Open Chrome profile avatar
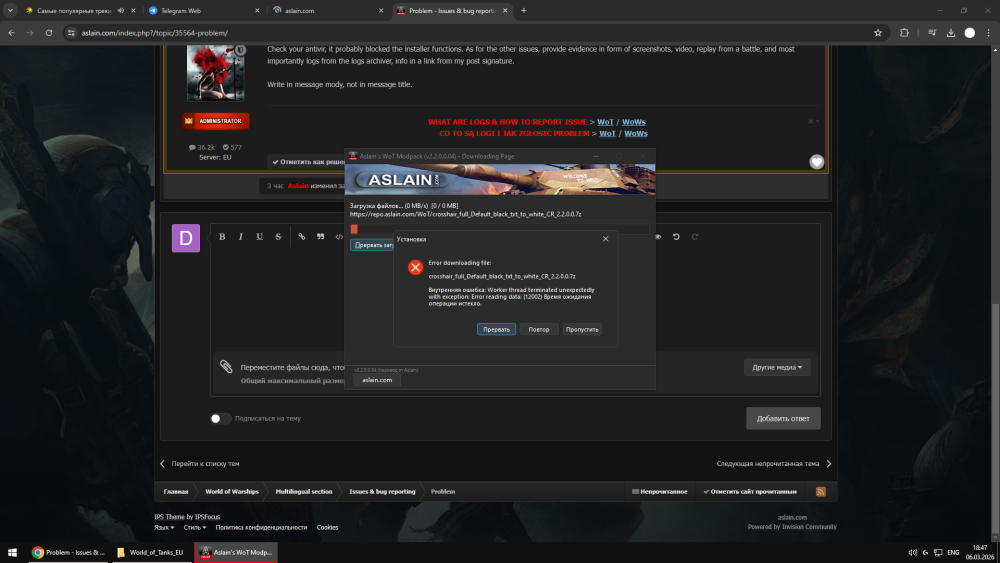 (969, 33)
